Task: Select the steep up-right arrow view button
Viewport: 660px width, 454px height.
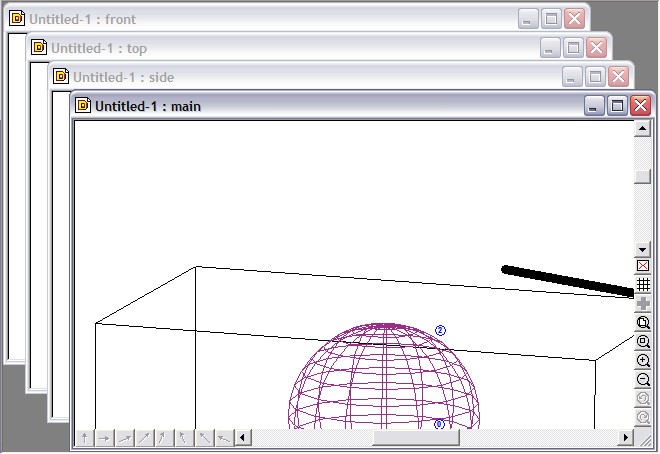Action: (164, 438)
